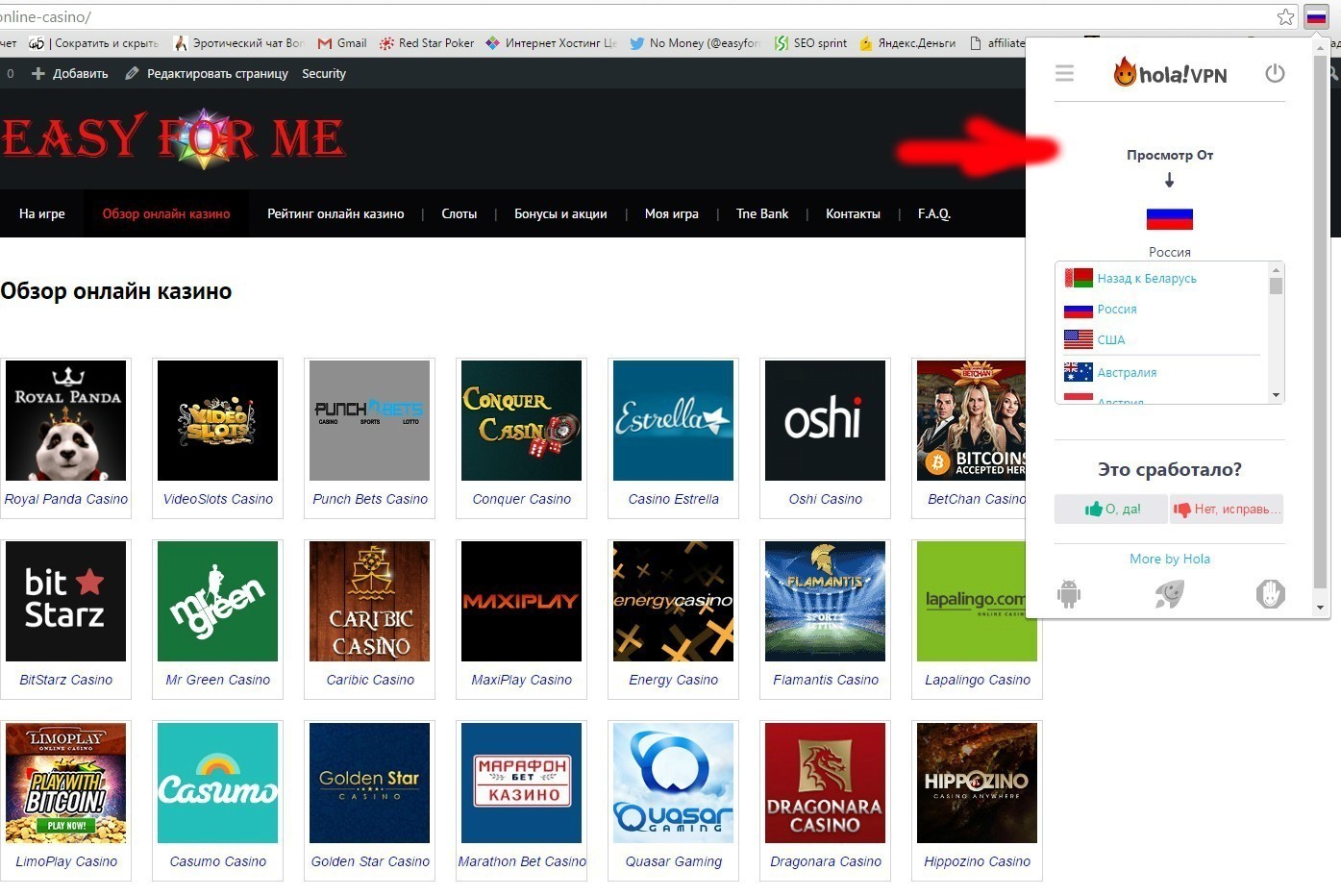Click the Нет, исправь thumbs-down button
1341x896 pixels.
tap(1227, 509)
